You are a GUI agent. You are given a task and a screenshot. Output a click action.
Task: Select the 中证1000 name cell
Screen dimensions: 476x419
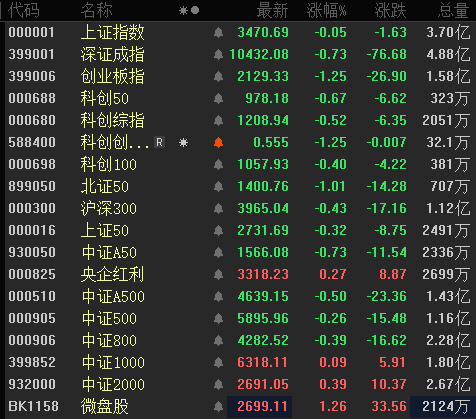point(113,363)
